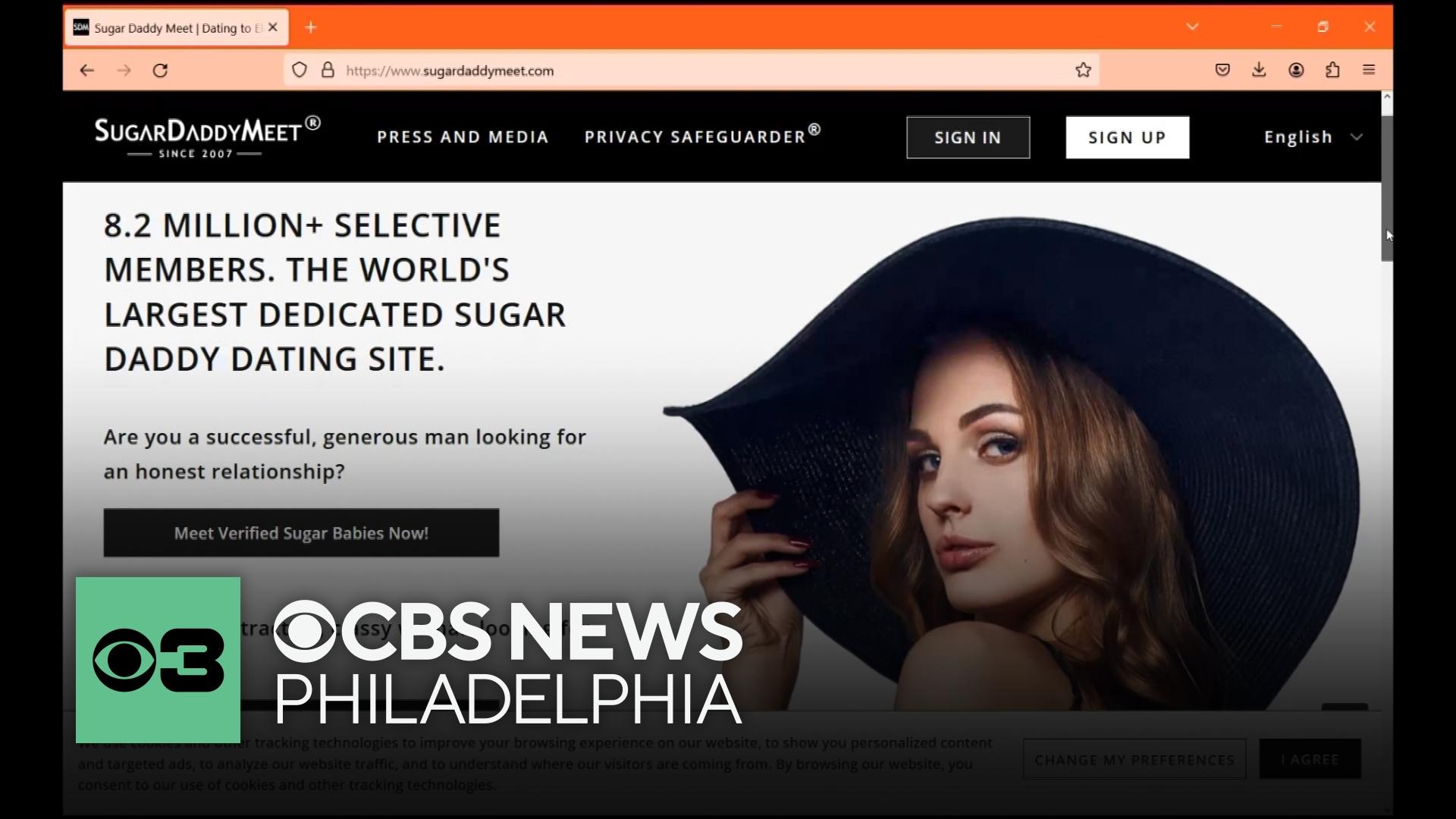
Task: Click the Sign In button
Action: click(968, 137)
